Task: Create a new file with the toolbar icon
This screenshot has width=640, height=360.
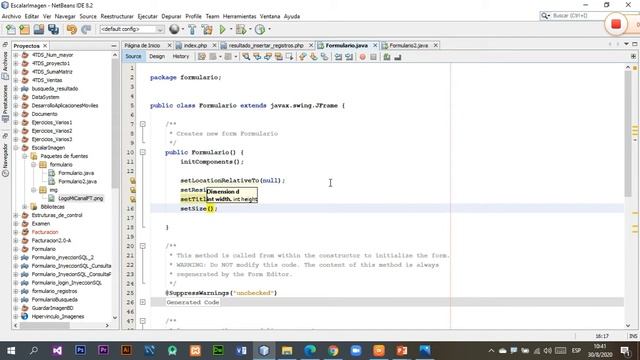Action: [11, 29]
